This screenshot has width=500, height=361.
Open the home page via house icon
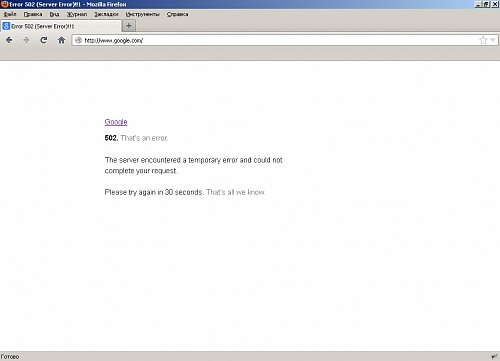[61, 40]
